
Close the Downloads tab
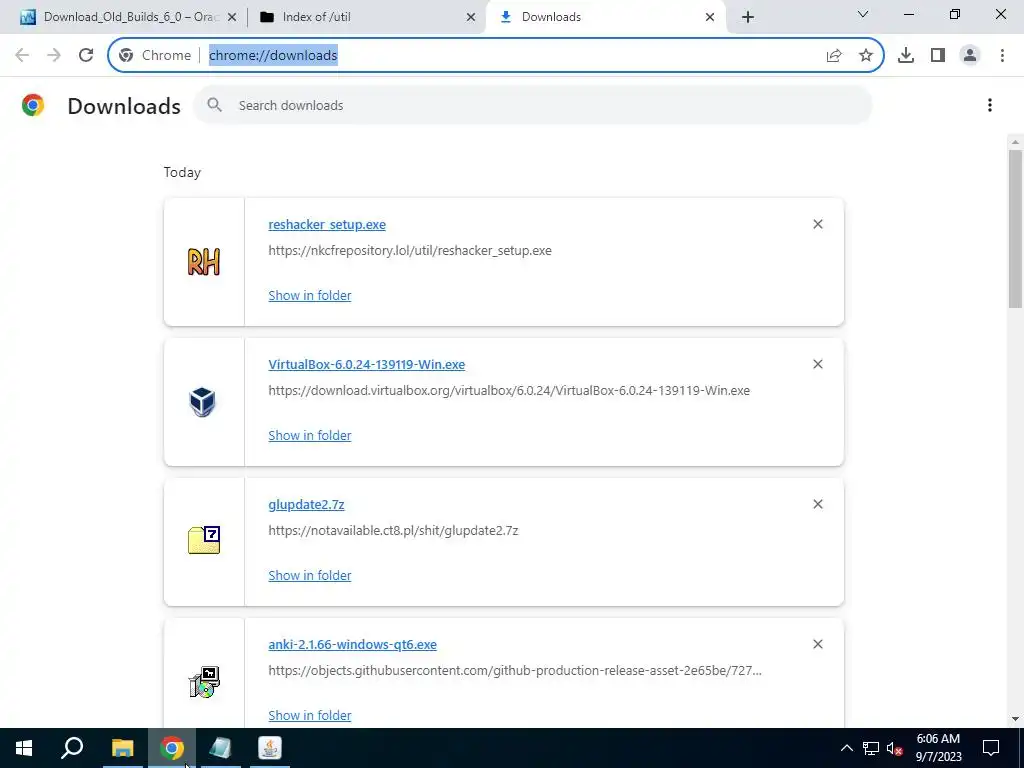pyautogui.click(x=710, y=17)
